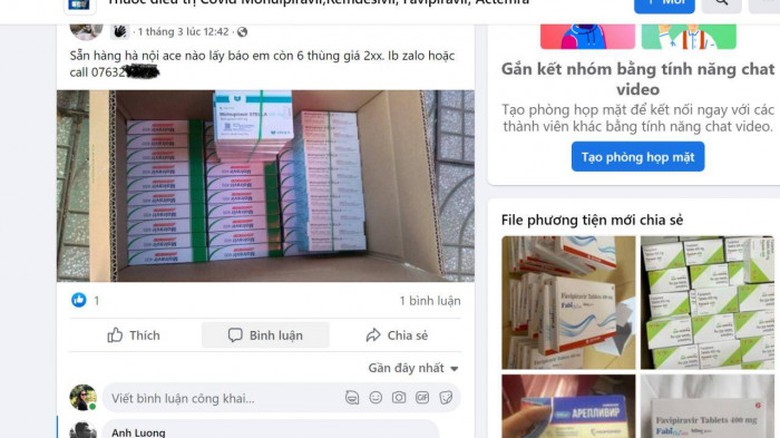The image size is (780, 438).
Task: Click the search magnifier icon at top
Action: click(721, 3)
